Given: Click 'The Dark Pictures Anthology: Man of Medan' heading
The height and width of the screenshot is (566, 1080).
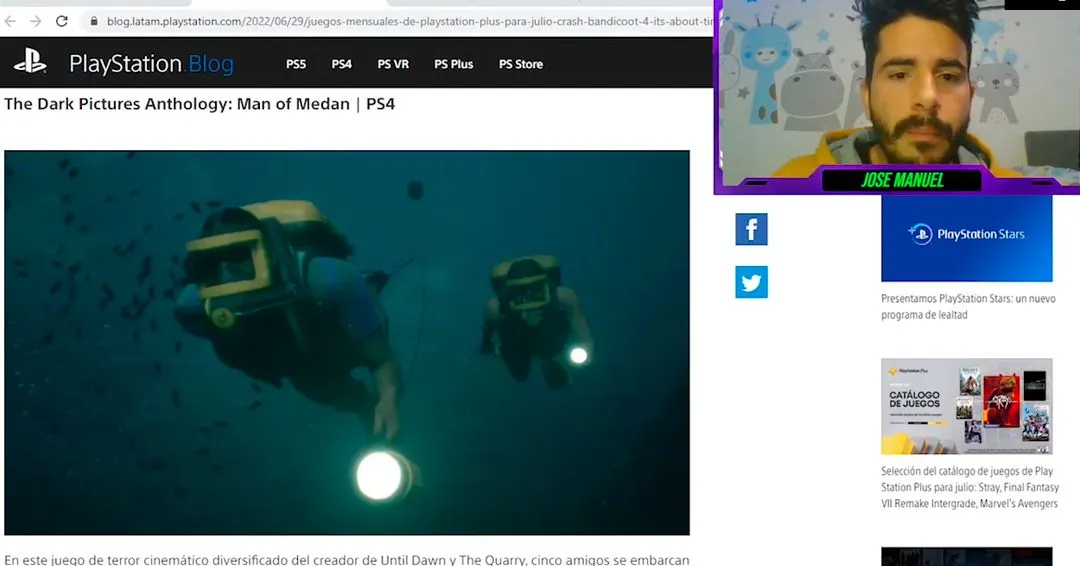Looking at the screenshot, I should point(200,104).
